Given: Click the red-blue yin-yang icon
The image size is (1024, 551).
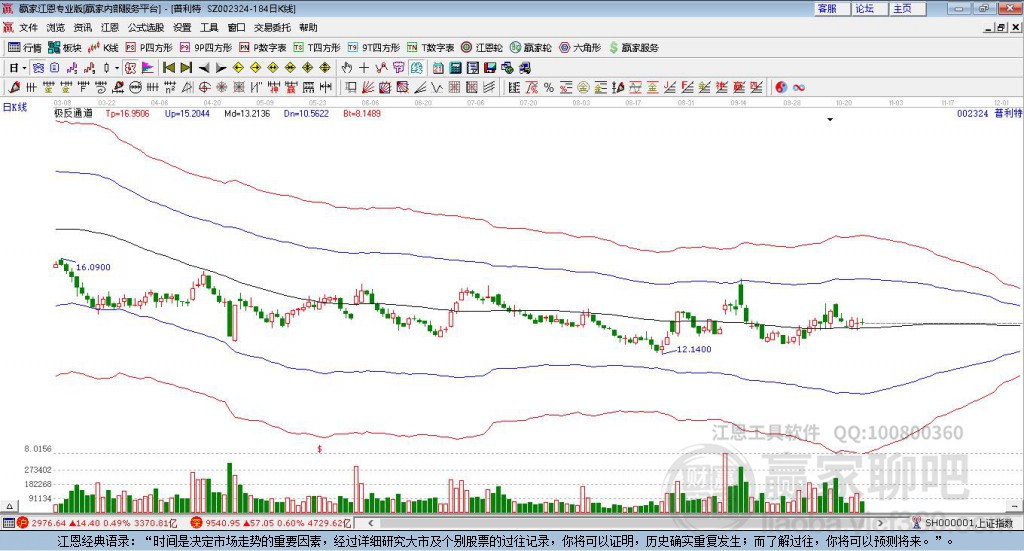Looking at the screenshot, I should [x=781, y=87].
